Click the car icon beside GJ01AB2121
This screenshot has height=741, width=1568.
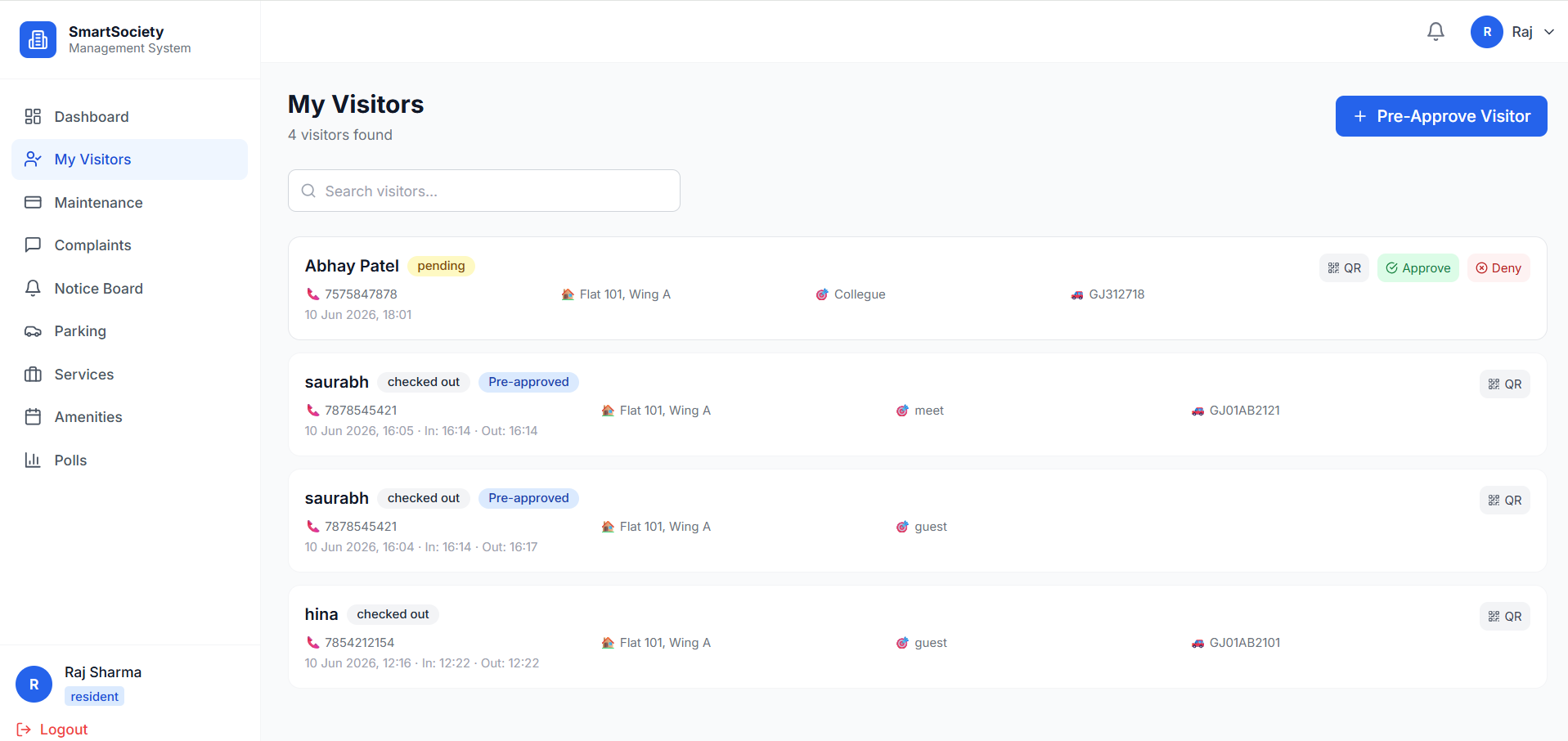(x=1197, y=411)
